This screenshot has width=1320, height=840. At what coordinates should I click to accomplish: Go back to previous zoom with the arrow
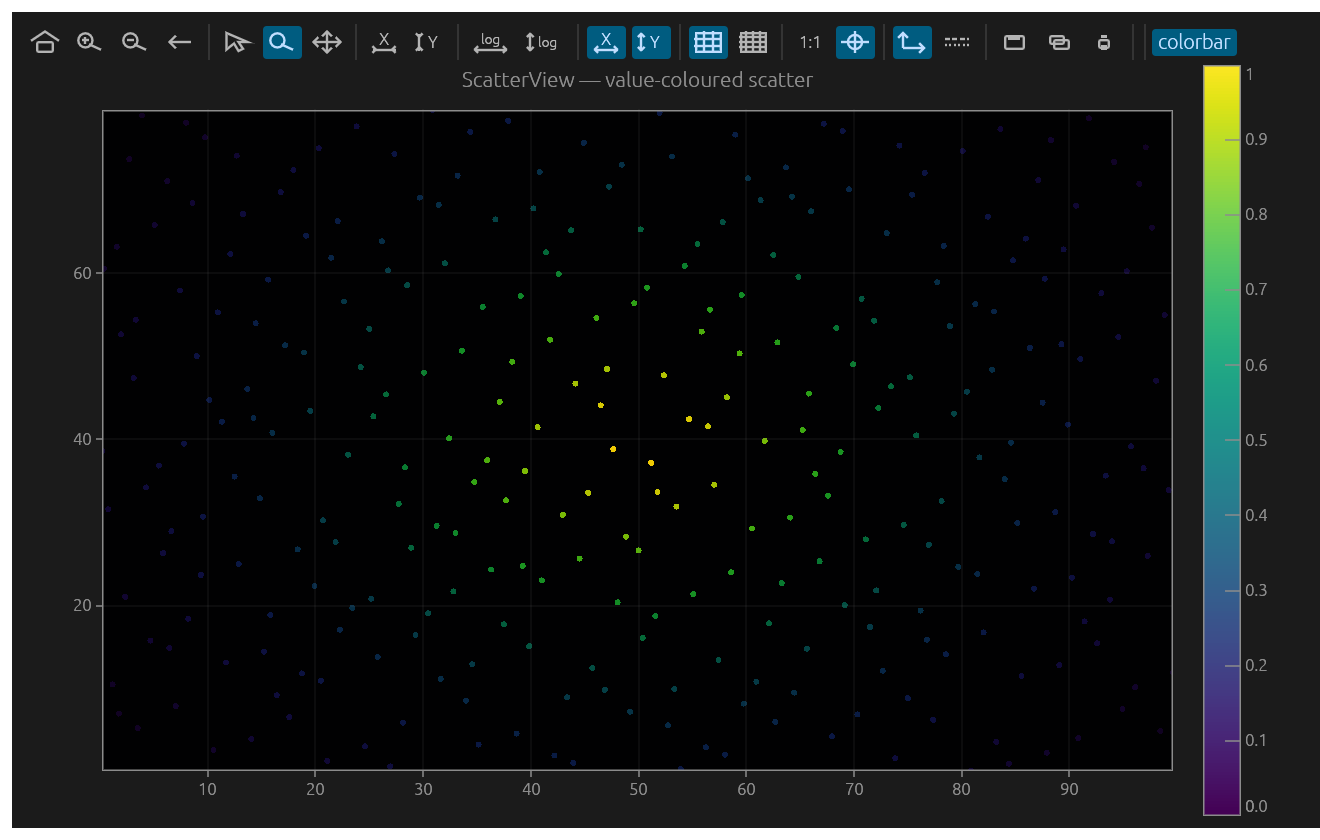point(179,42)
